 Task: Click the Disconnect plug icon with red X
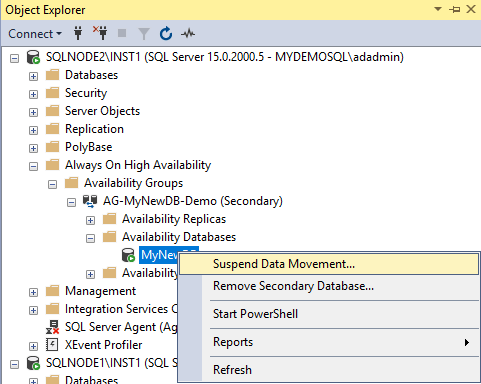(100, 33)
